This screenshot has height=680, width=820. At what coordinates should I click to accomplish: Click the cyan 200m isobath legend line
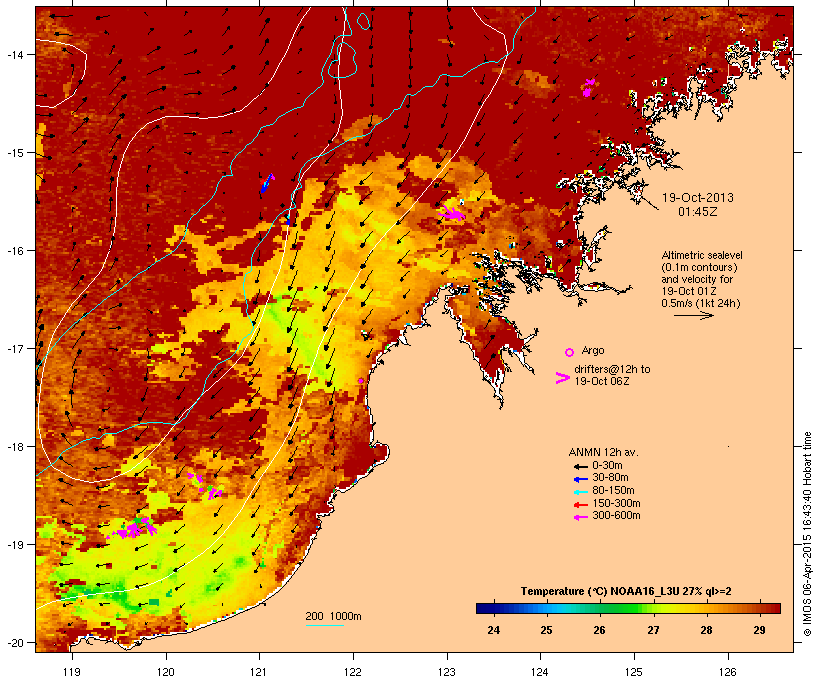(324, 625)
